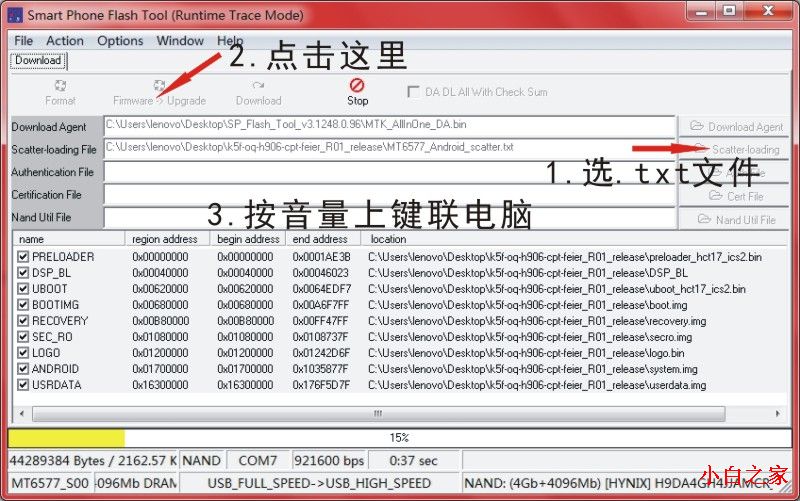This screenshot has height=501, width=800.
Task: Select the uboot_hct17_ics2.bin path entry
Action: 557,289
